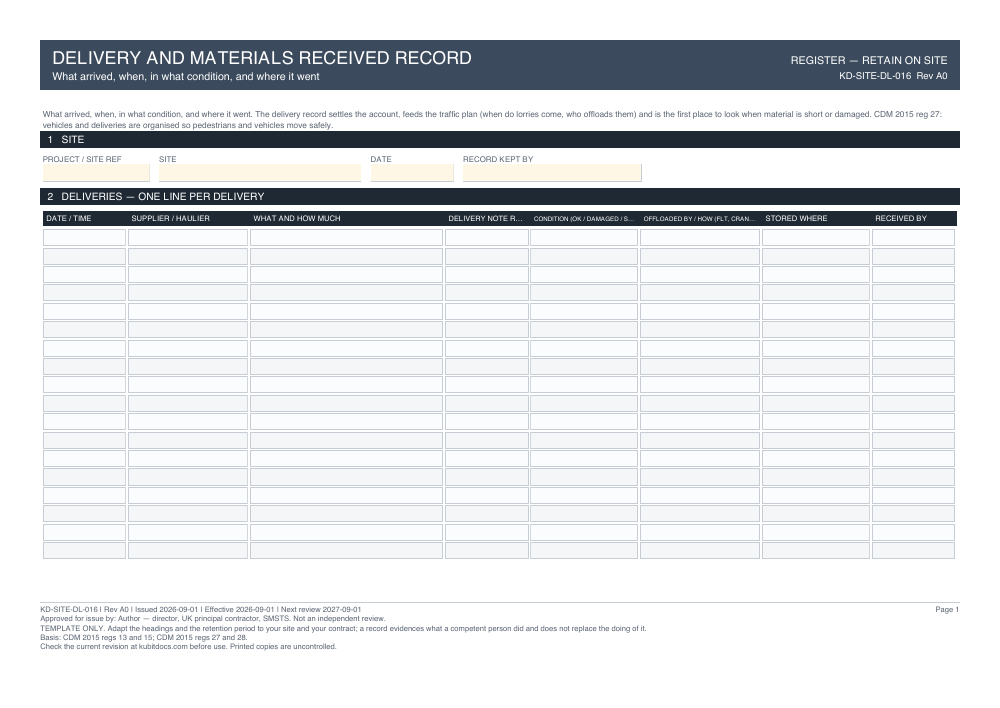Click first-row cell under Condition column

tap(584, 238)
